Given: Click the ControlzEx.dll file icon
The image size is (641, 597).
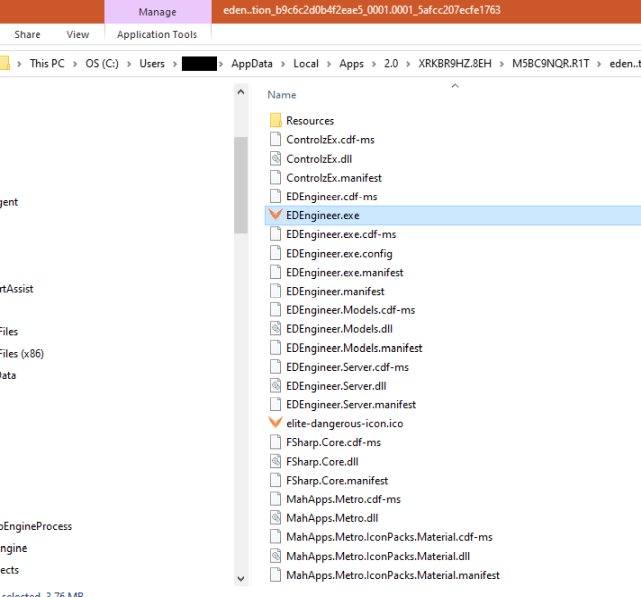Looking at the screenshot, I should tap(276, 158).
